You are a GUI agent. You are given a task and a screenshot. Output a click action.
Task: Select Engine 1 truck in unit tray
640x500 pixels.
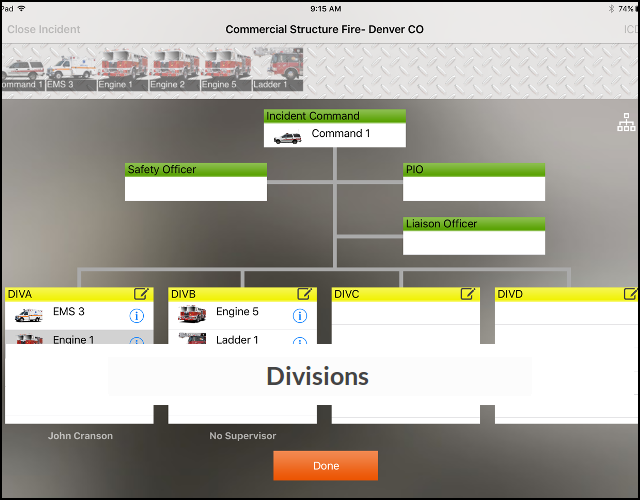(122, 70)
